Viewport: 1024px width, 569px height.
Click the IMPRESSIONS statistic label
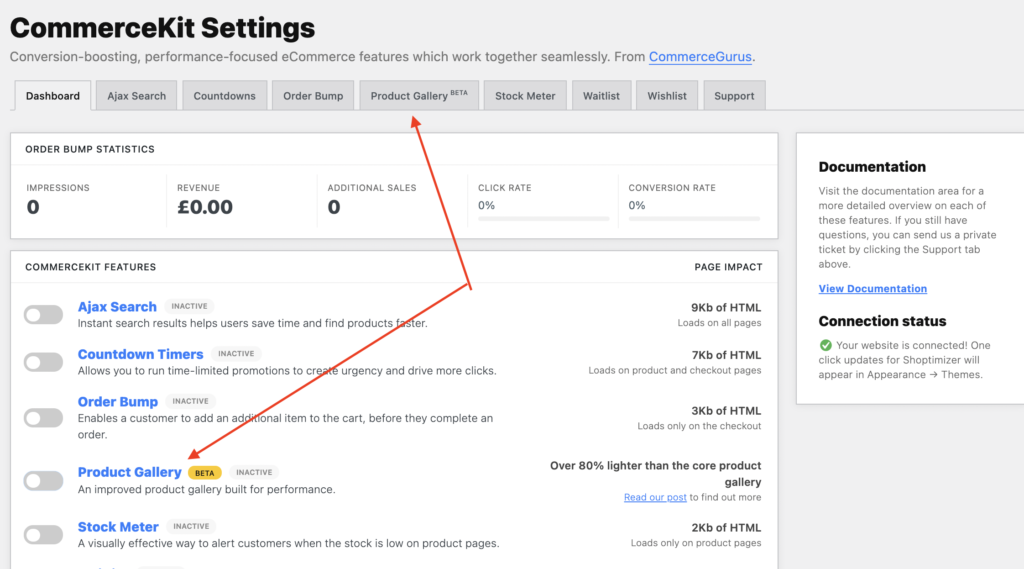[x=58, y=187]
